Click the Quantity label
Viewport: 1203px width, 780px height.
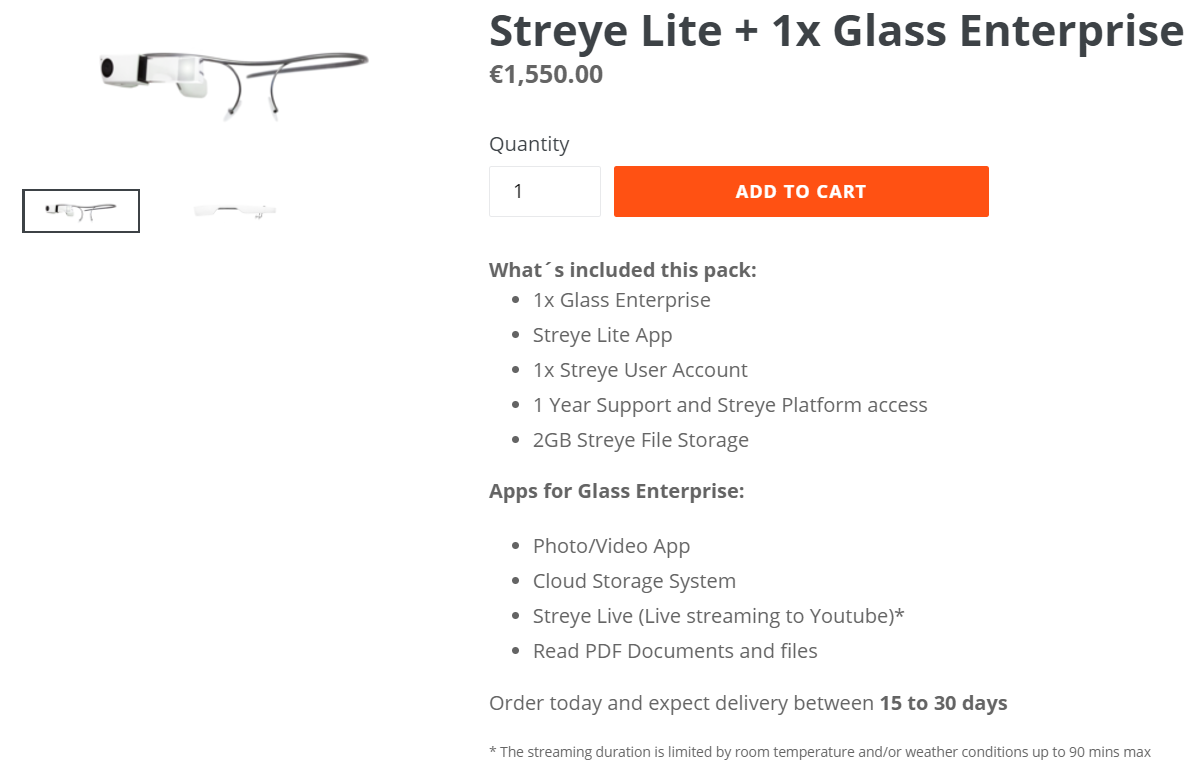pos(529,144)
